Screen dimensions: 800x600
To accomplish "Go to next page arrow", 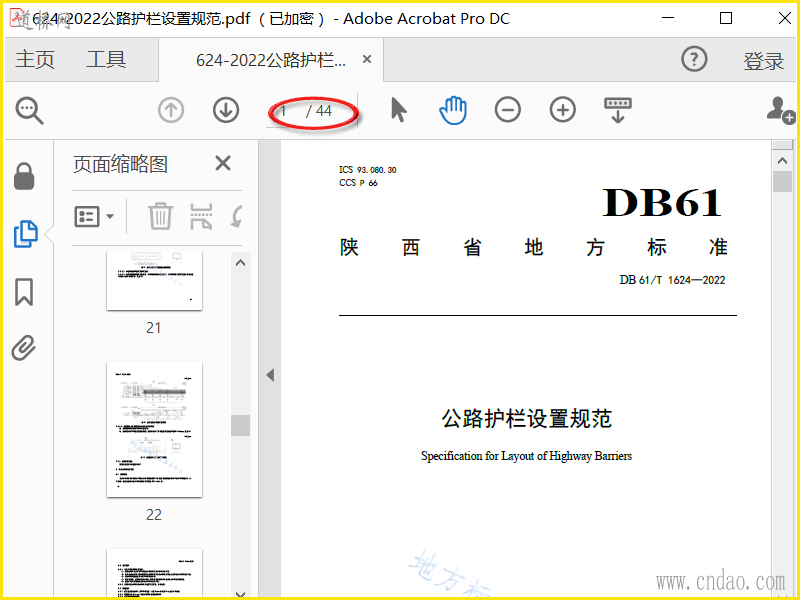I will click(x=226, y=110).
